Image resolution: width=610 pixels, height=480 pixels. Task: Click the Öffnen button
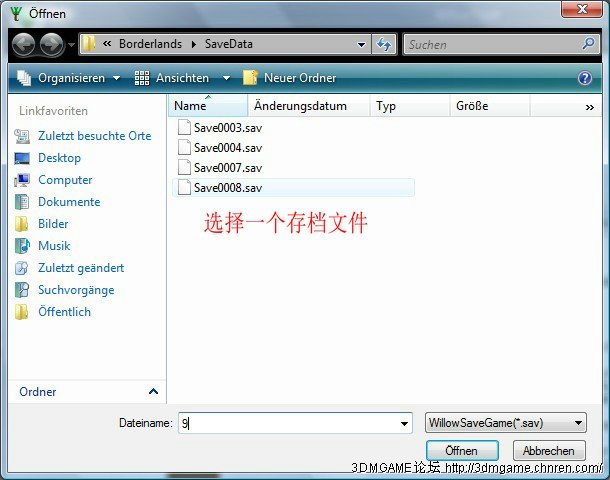462,451
